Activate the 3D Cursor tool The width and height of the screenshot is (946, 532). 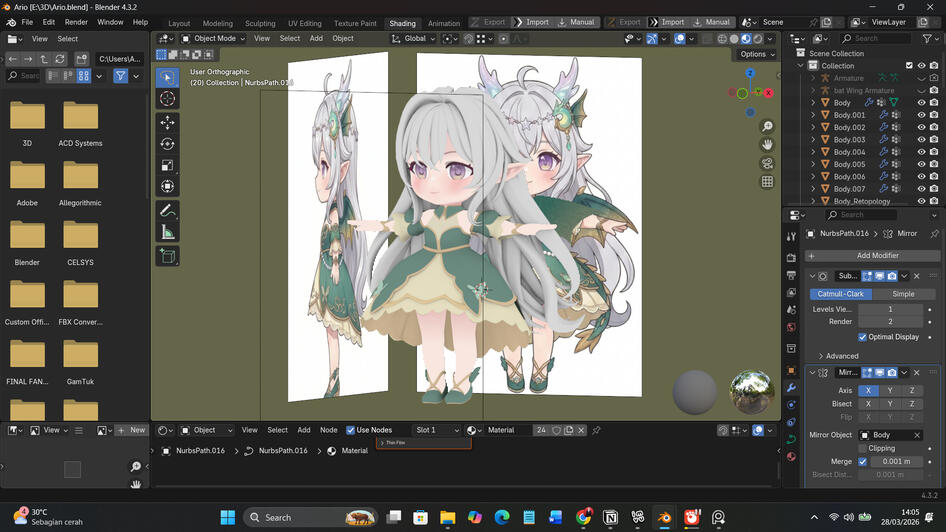(x=168, y=98)
